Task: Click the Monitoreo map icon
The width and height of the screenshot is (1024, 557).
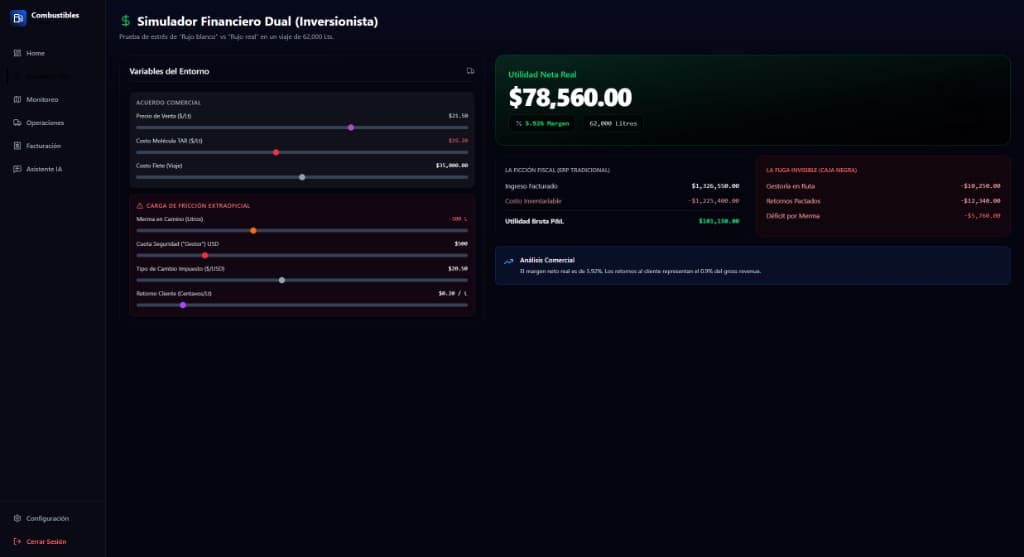Action: [x=17, y=99]
